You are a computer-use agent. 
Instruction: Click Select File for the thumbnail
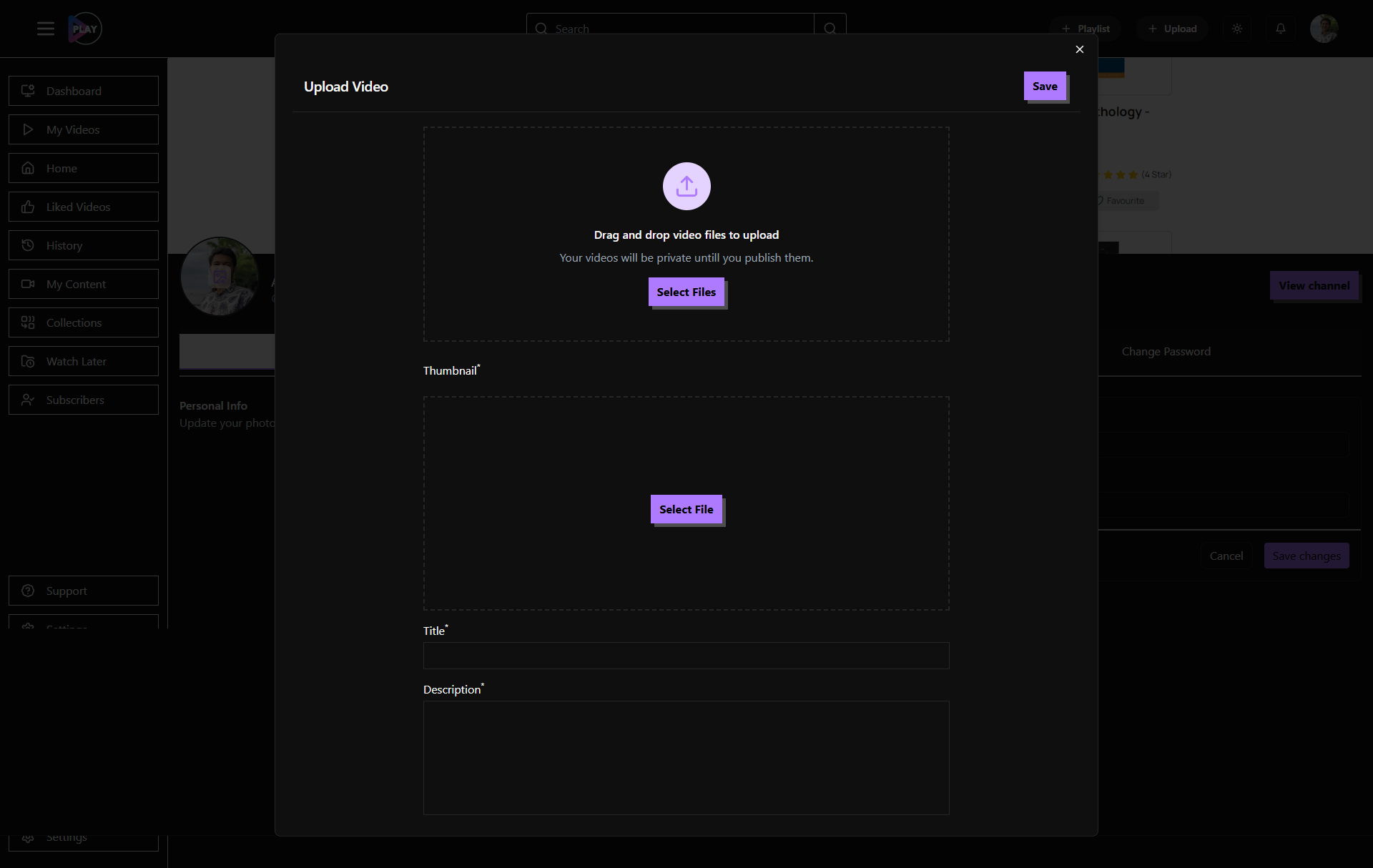[686, 509]
